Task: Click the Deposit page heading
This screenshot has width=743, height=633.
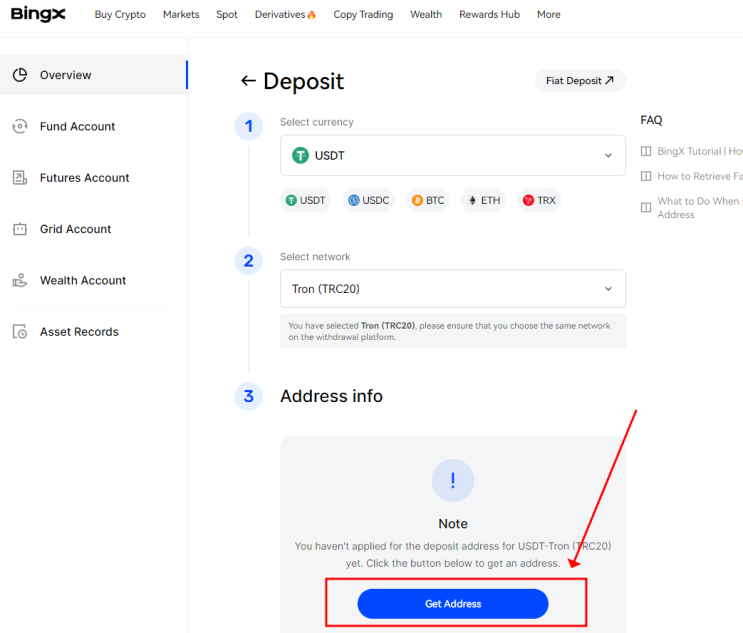Action: [303, 81]
